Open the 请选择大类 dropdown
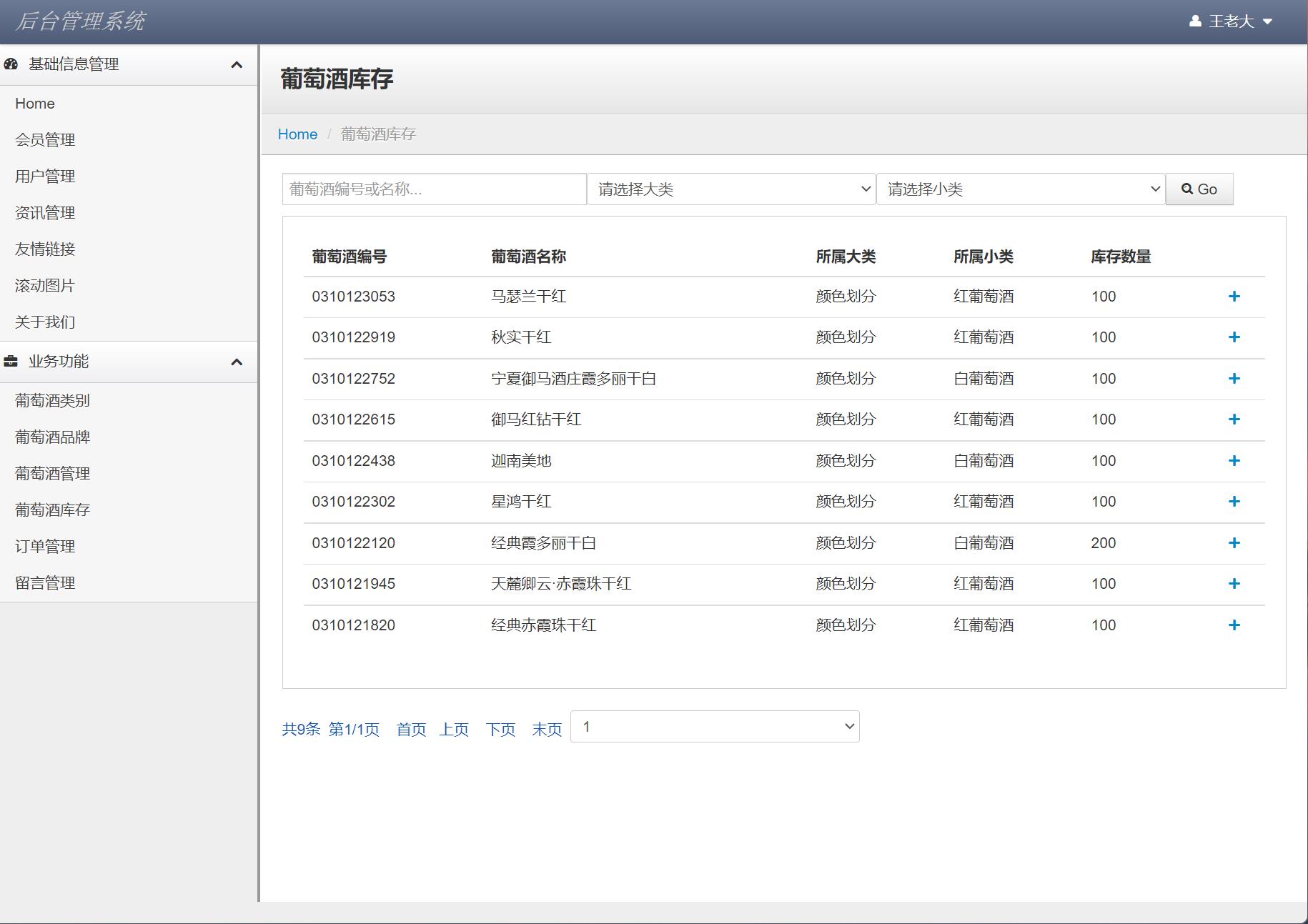The height and width of the screenshot is (924, 1308). [730, 189]
